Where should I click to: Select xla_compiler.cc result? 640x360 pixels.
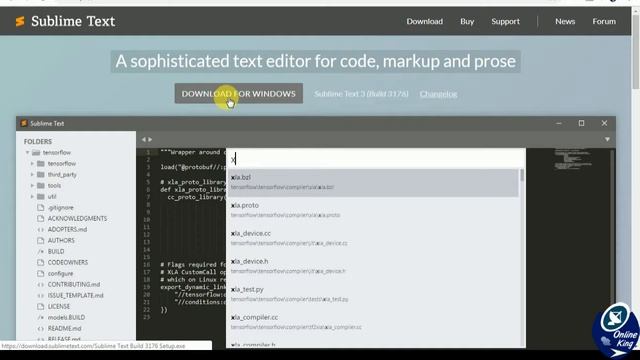[372, 322]
